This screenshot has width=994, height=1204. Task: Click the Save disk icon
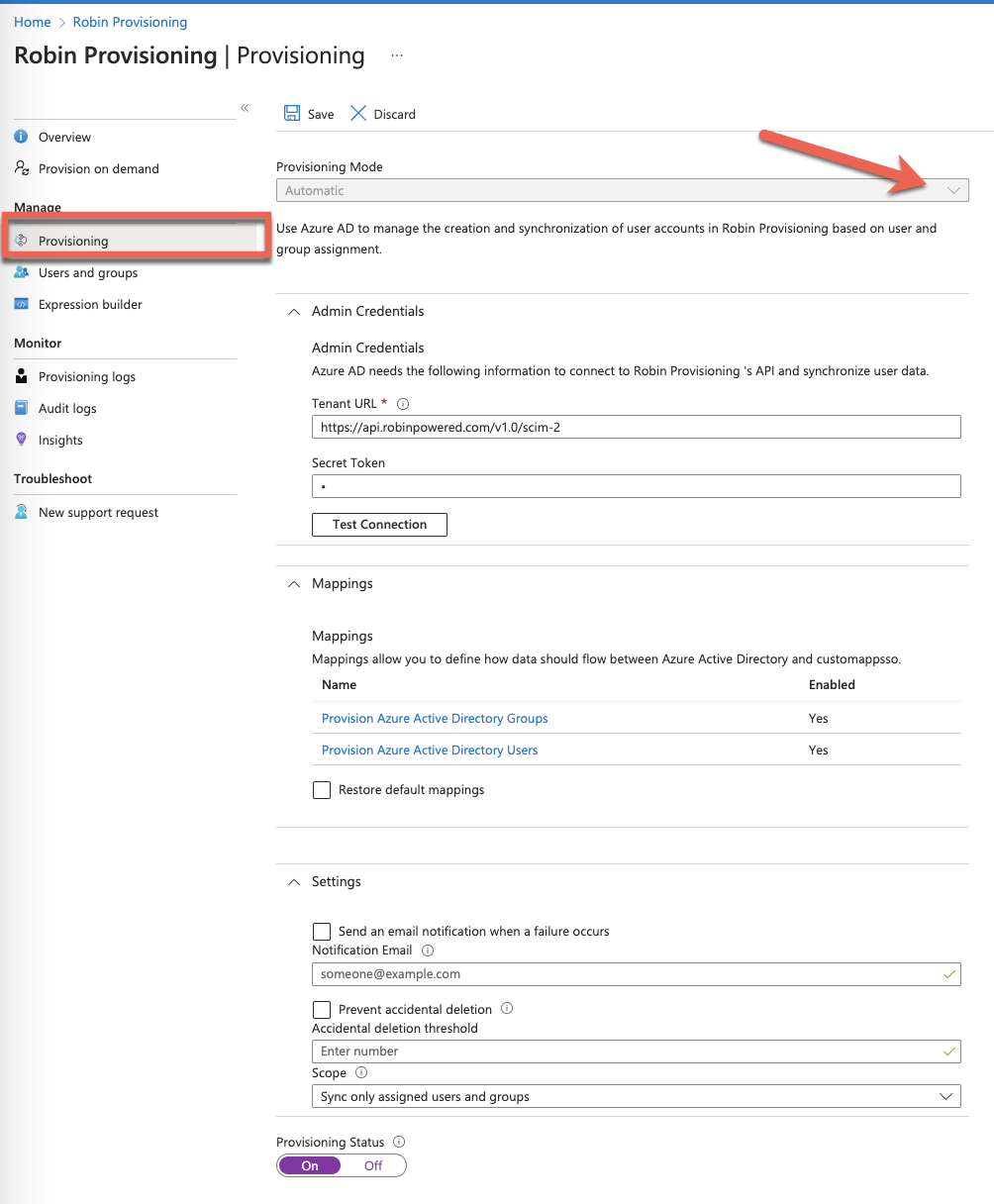point(292,114)
